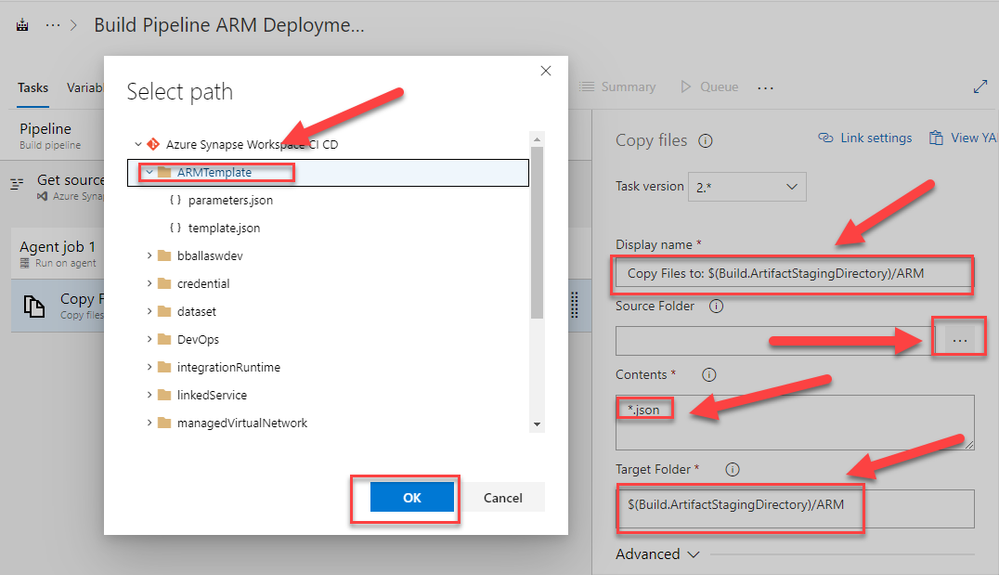Click the Queue build button
Viewport: 999px width, 575px height.
coord(709,87)
